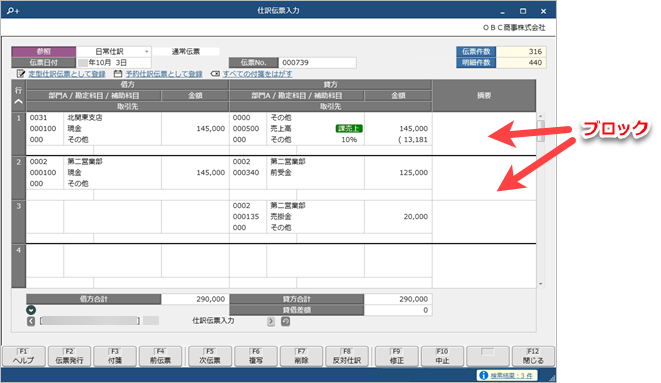661x383 pixels.
Task: Click the 借方 column header
Action: coord(128,85)
